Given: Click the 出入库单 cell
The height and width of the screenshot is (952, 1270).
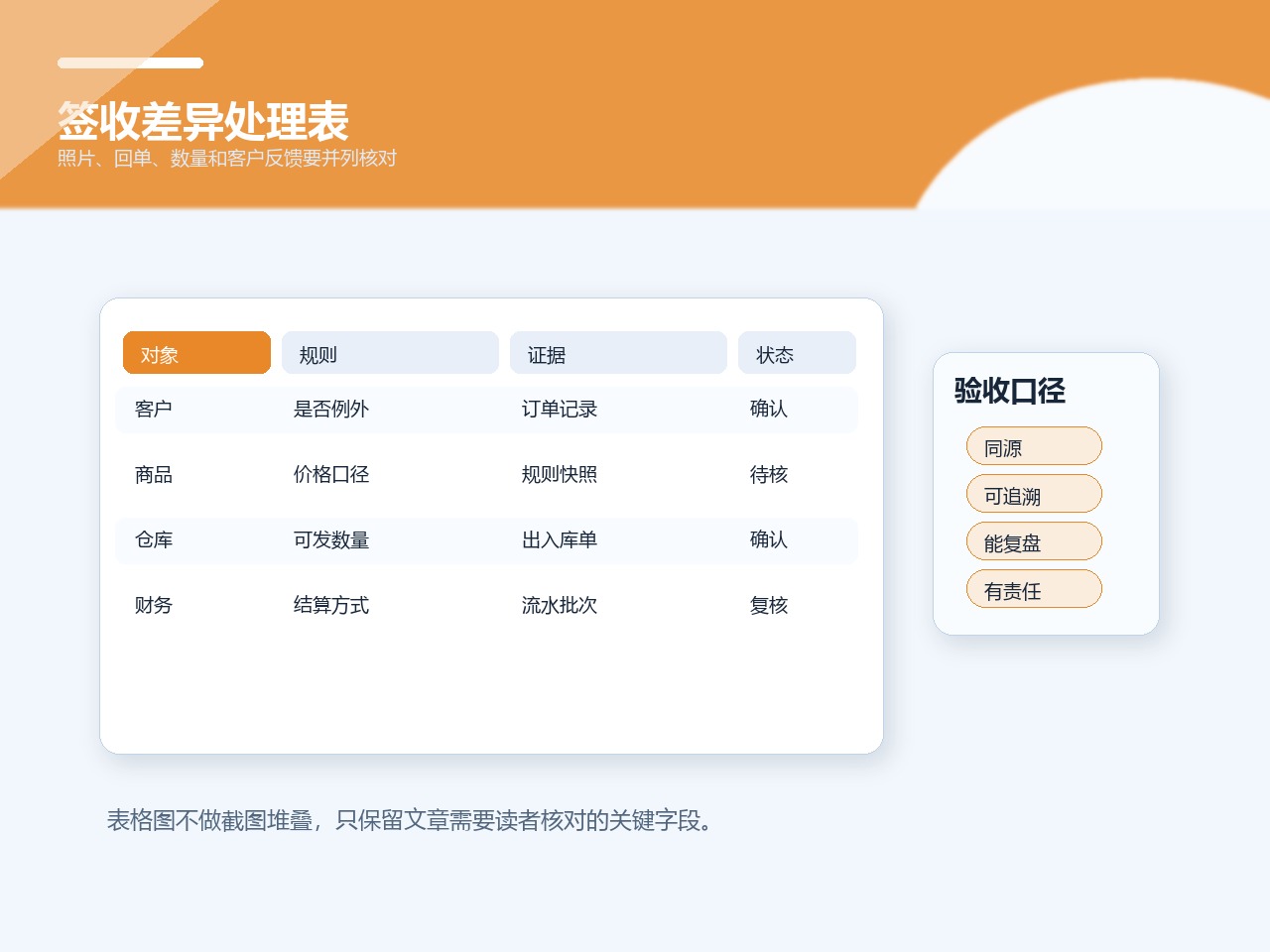Looking at the screenshot, I should tap(560, 540).
